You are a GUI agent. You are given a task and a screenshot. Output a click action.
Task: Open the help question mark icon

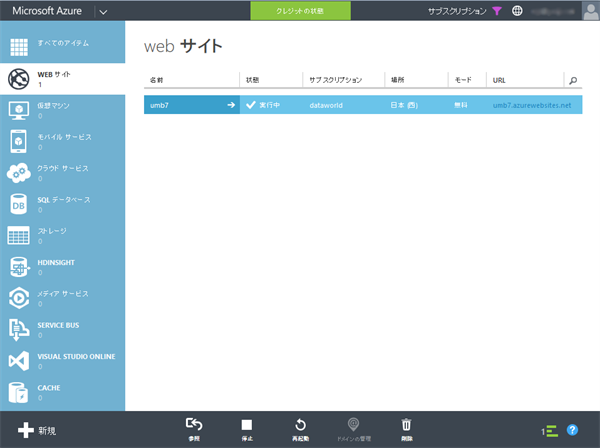(x=573, y=430)
